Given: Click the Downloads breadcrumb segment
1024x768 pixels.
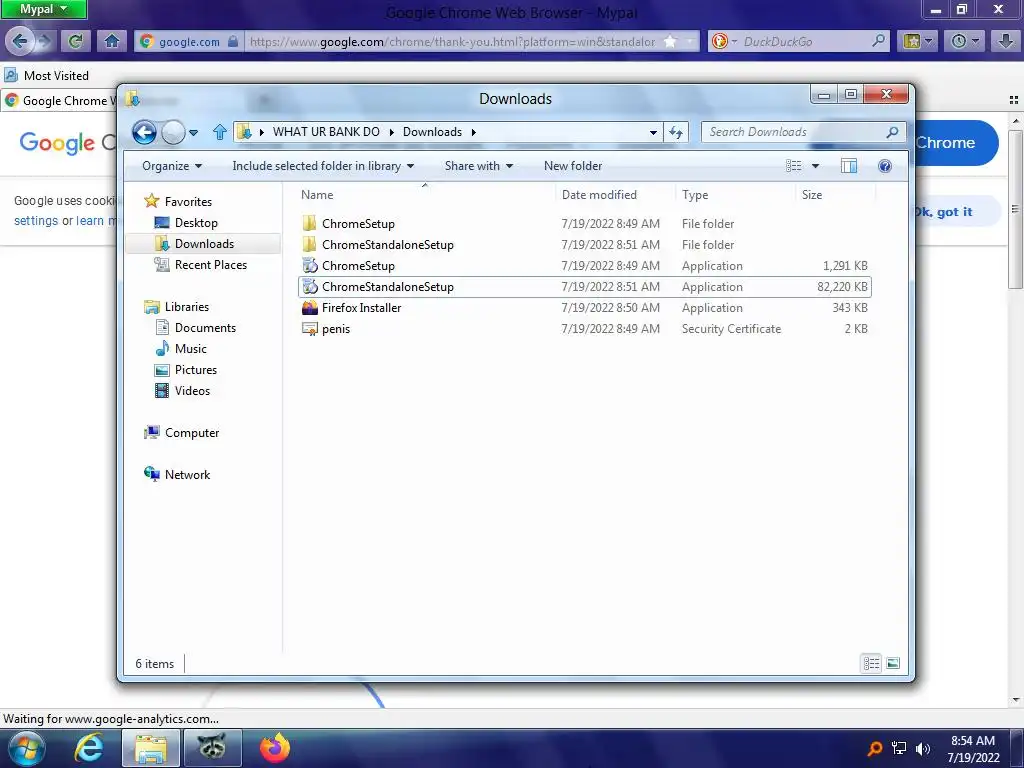Looking at the screenshot, I should 432,132.
